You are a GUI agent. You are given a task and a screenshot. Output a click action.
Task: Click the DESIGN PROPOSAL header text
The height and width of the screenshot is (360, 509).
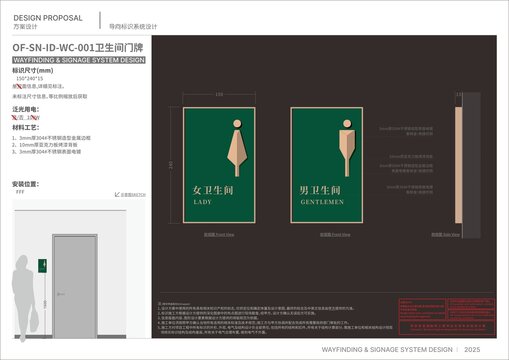tap(48, 18)
